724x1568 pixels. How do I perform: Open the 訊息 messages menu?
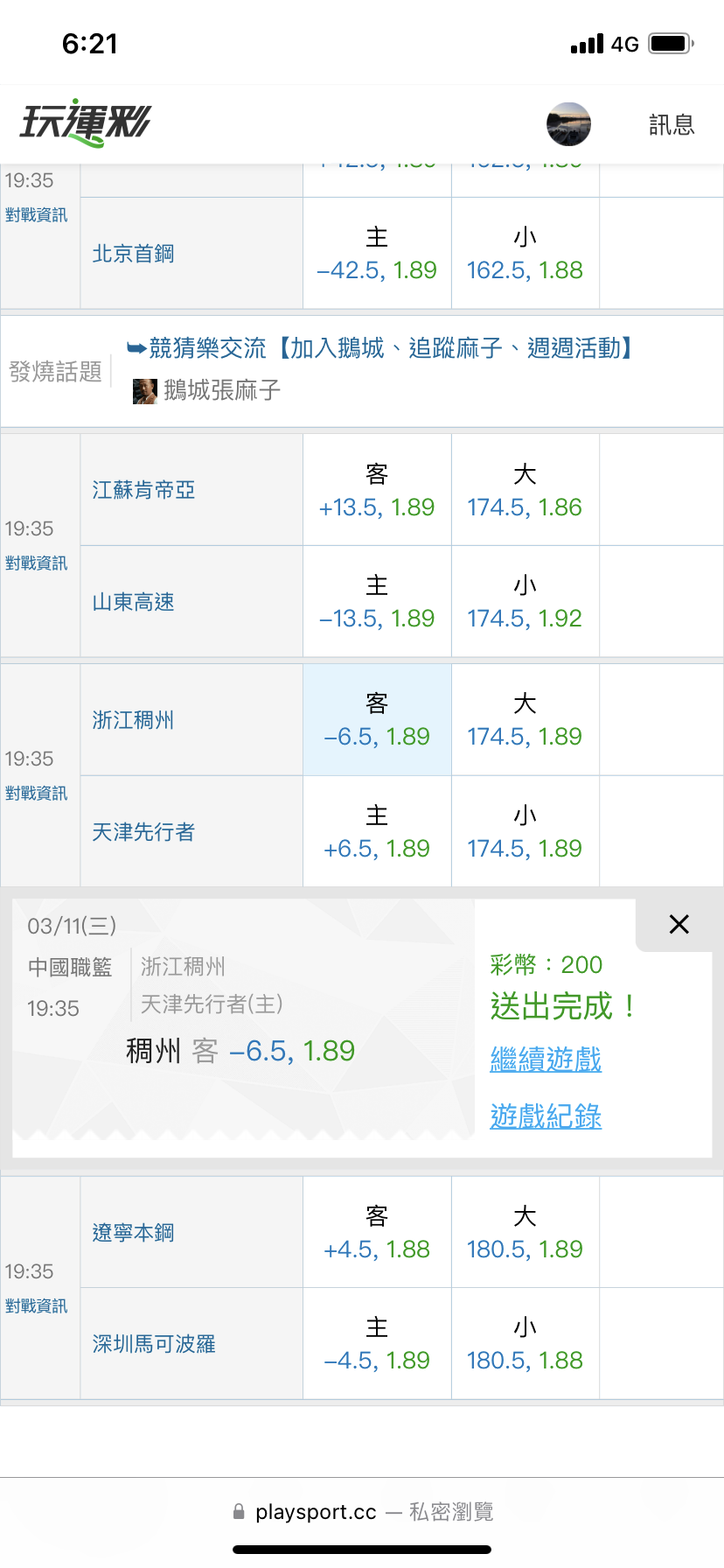tap(672, 125)
